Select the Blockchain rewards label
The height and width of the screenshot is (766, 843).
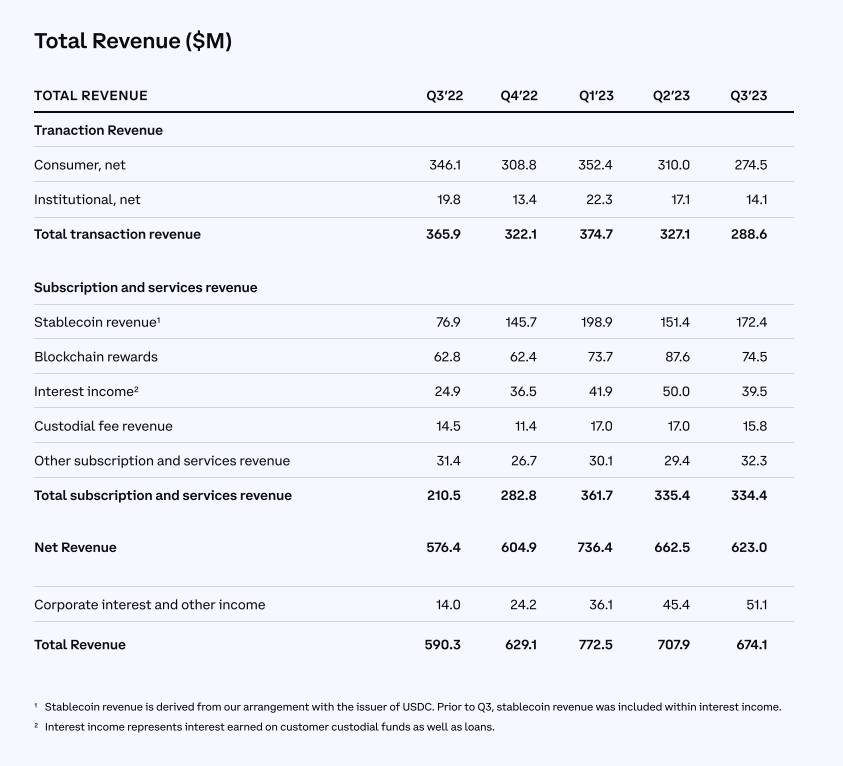(x=96, y=357)
